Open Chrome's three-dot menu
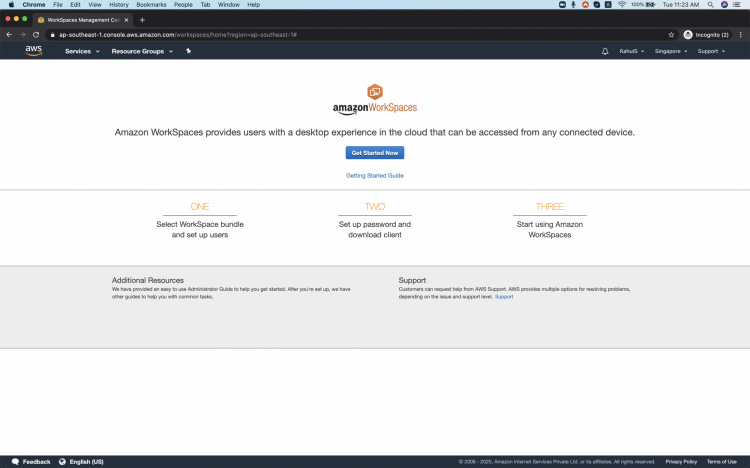This screenshot has height=468, width=750. pyautogui.click(x=741, y=34)
